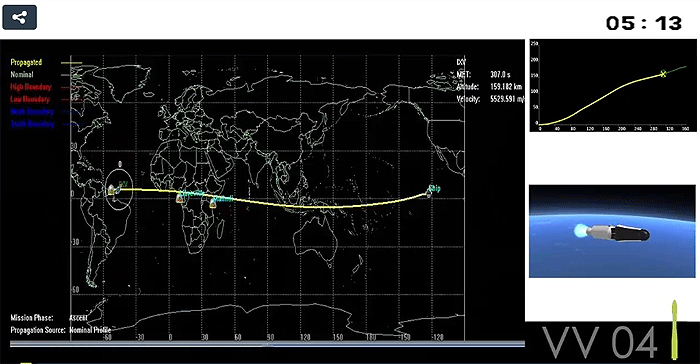700x364 pixels.
Task: Click the share icon button
Action: 20,17
